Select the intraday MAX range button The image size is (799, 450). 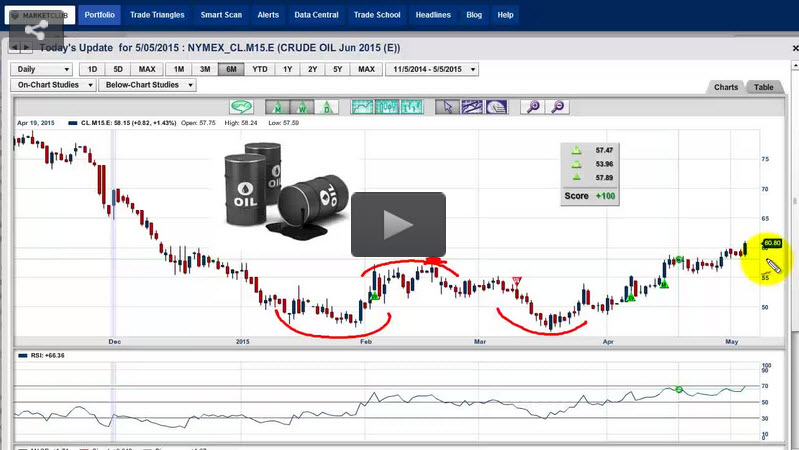pos(147,69)
